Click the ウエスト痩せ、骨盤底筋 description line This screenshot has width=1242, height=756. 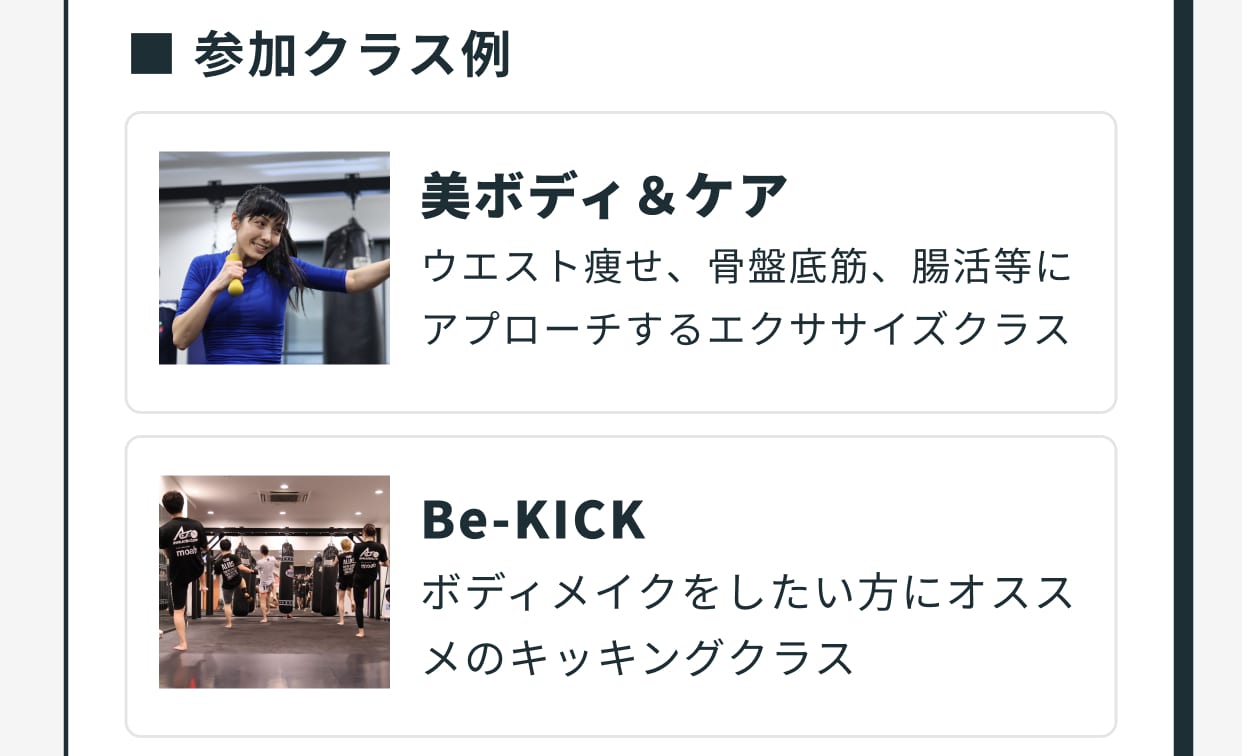[746, 267]
